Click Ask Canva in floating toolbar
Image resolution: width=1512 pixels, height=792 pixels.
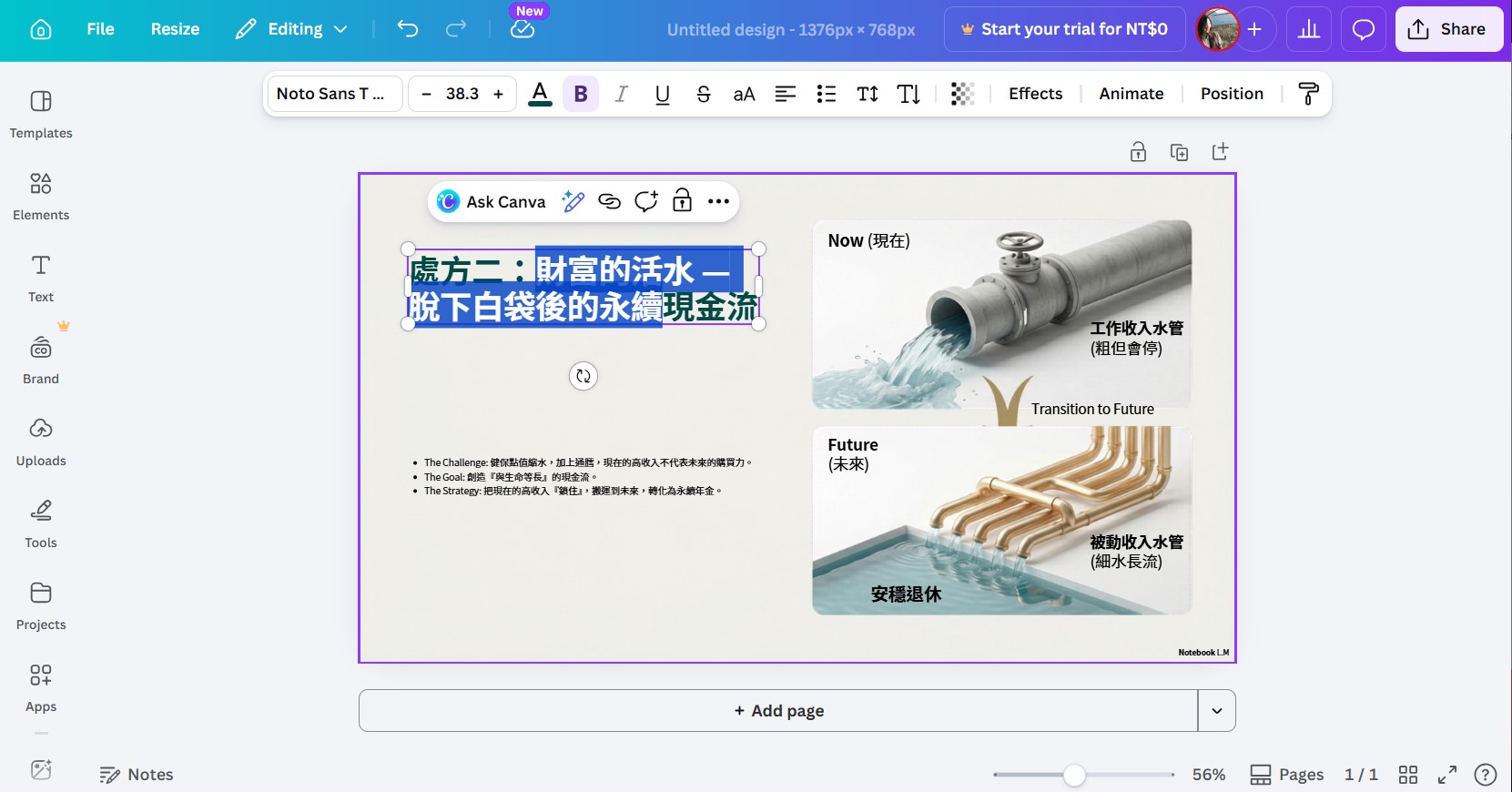click(492, 202)
